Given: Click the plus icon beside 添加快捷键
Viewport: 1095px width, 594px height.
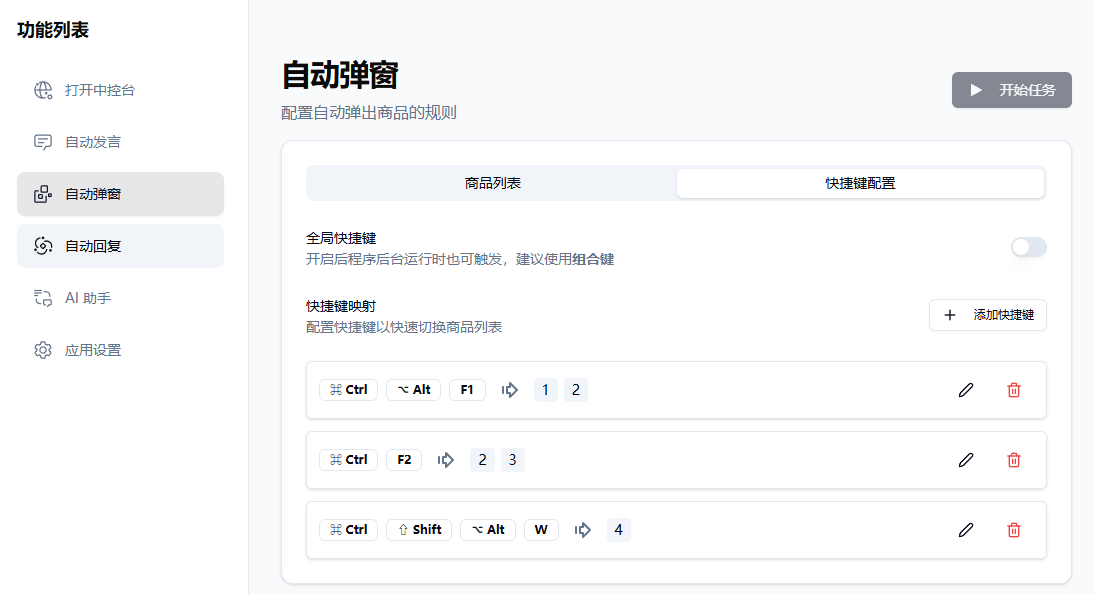Looking at the screenshot, I should tap(949, 315).
